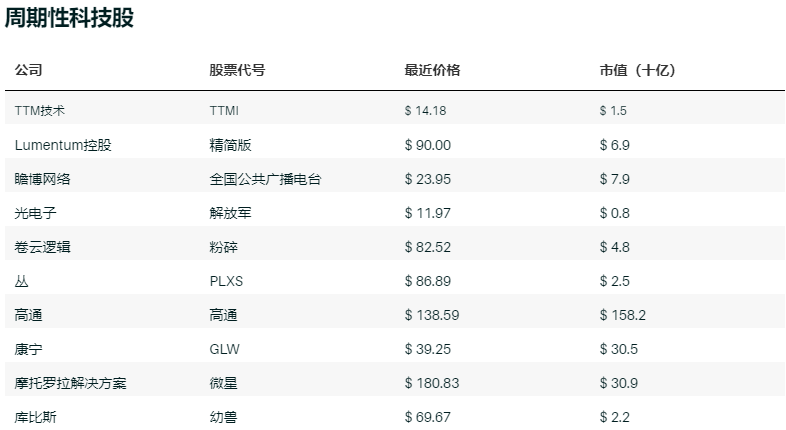Click the ticker GLW
Screen dimensions: 786x430
point(225,350)
